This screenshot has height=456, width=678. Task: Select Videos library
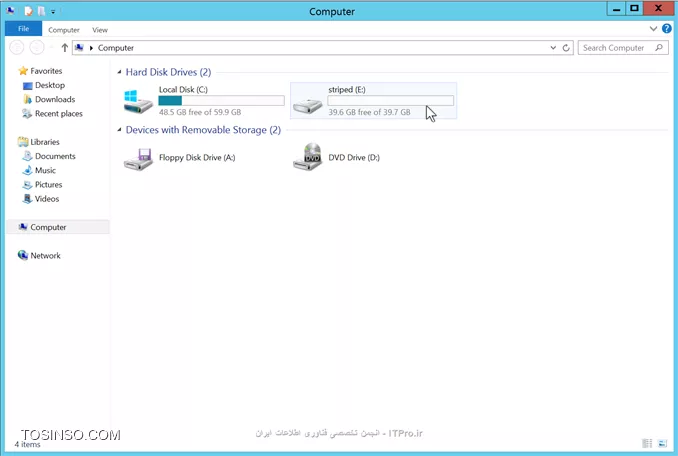point(47,199)
